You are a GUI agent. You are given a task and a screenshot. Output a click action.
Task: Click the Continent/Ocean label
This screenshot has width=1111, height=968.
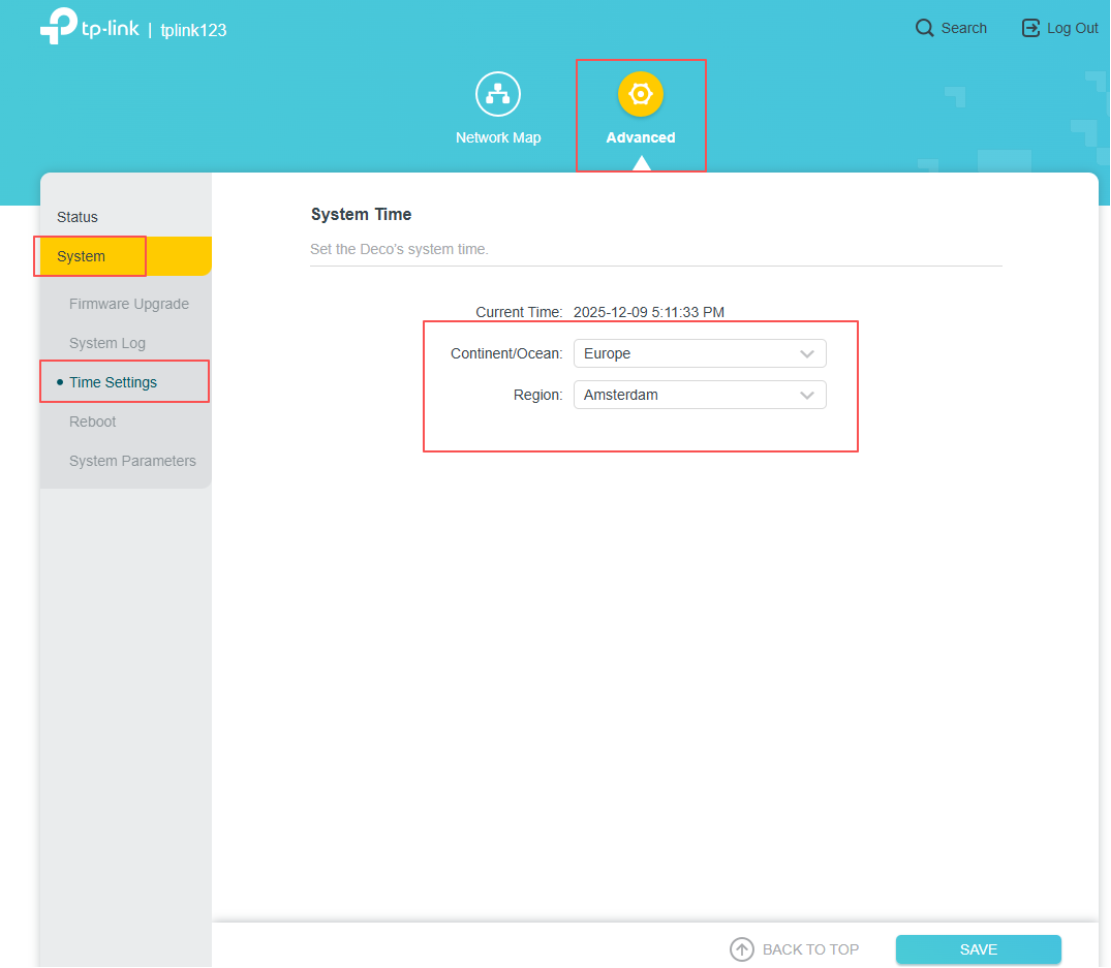(x=506, y=354)
